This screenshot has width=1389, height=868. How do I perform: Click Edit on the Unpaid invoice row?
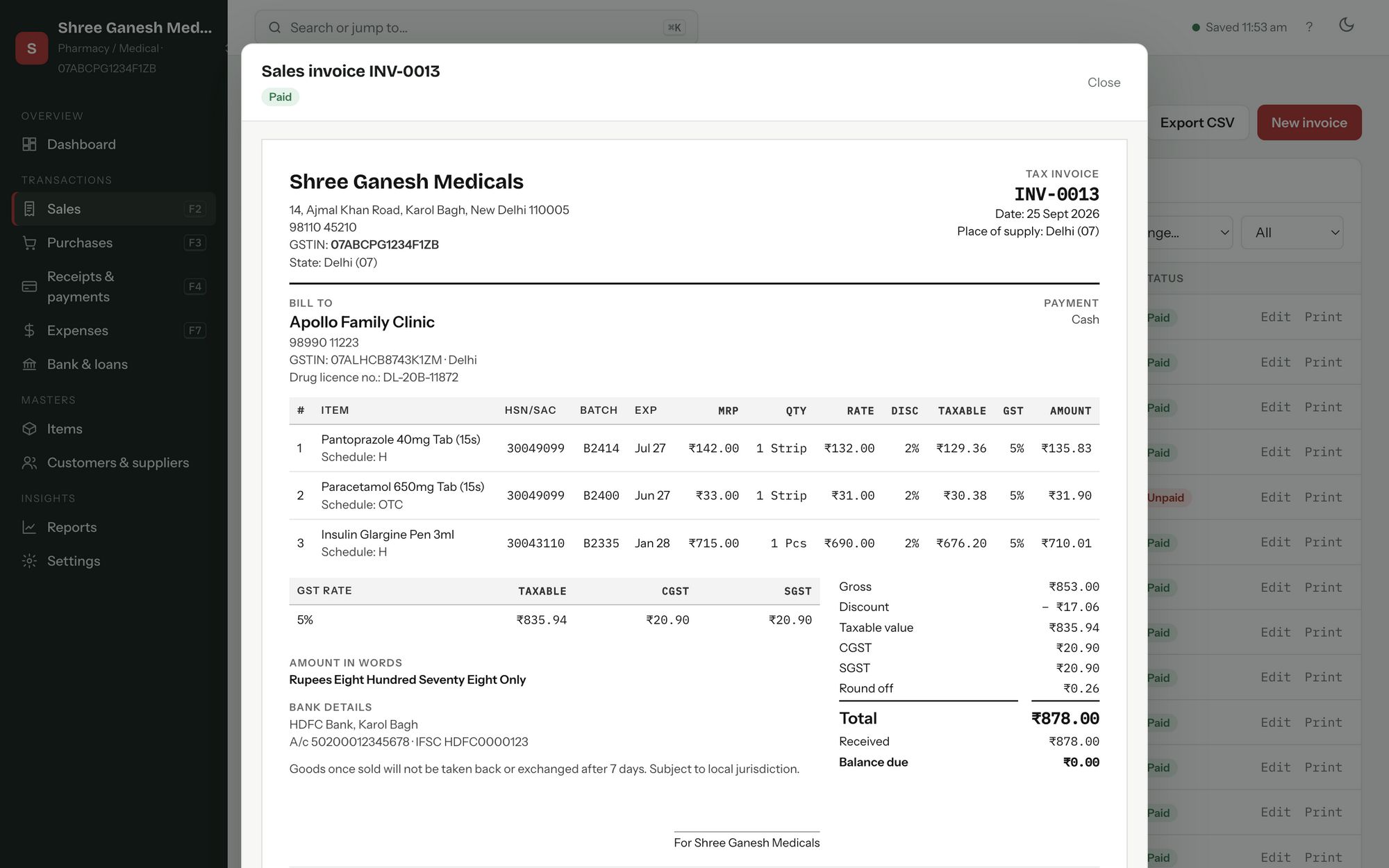[1276, 497]
